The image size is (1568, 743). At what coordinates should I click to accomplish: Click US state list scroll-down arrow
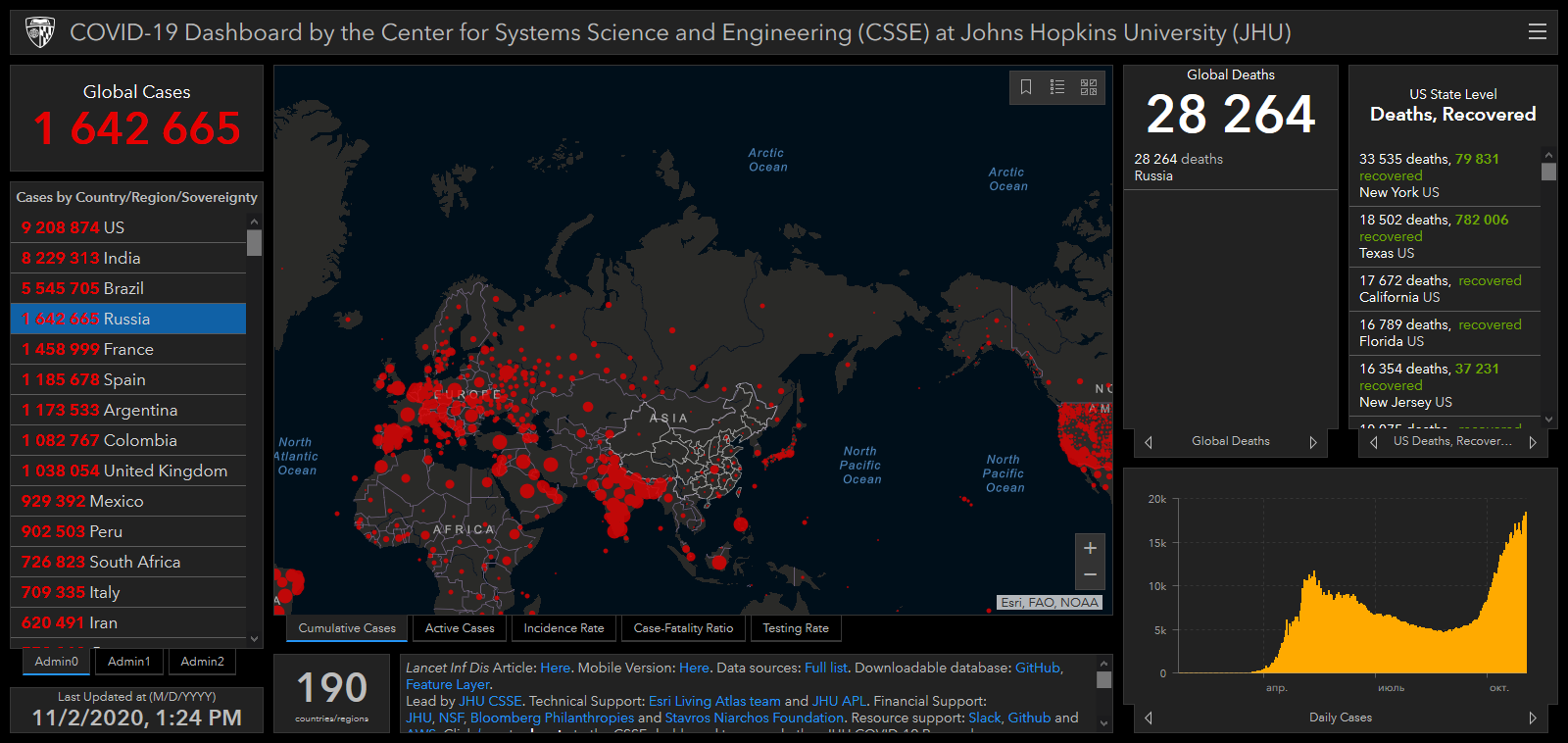click(x=1548, y=420)
